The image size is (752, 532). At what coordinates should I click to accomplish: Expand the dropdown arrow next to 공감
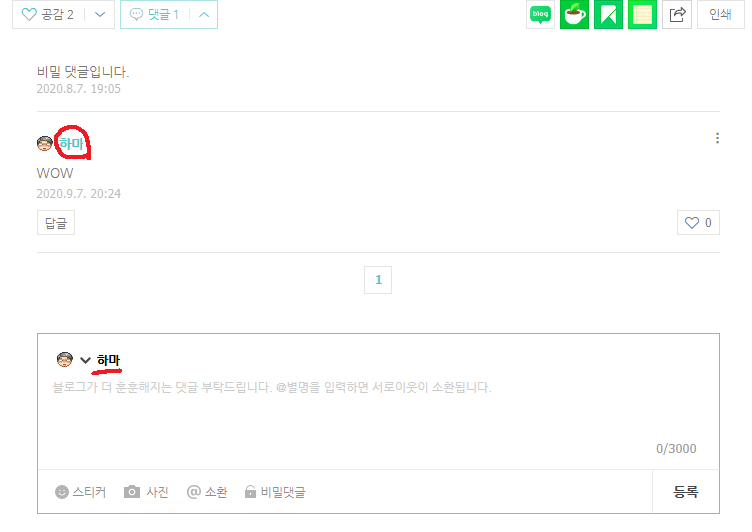[100, 14]
